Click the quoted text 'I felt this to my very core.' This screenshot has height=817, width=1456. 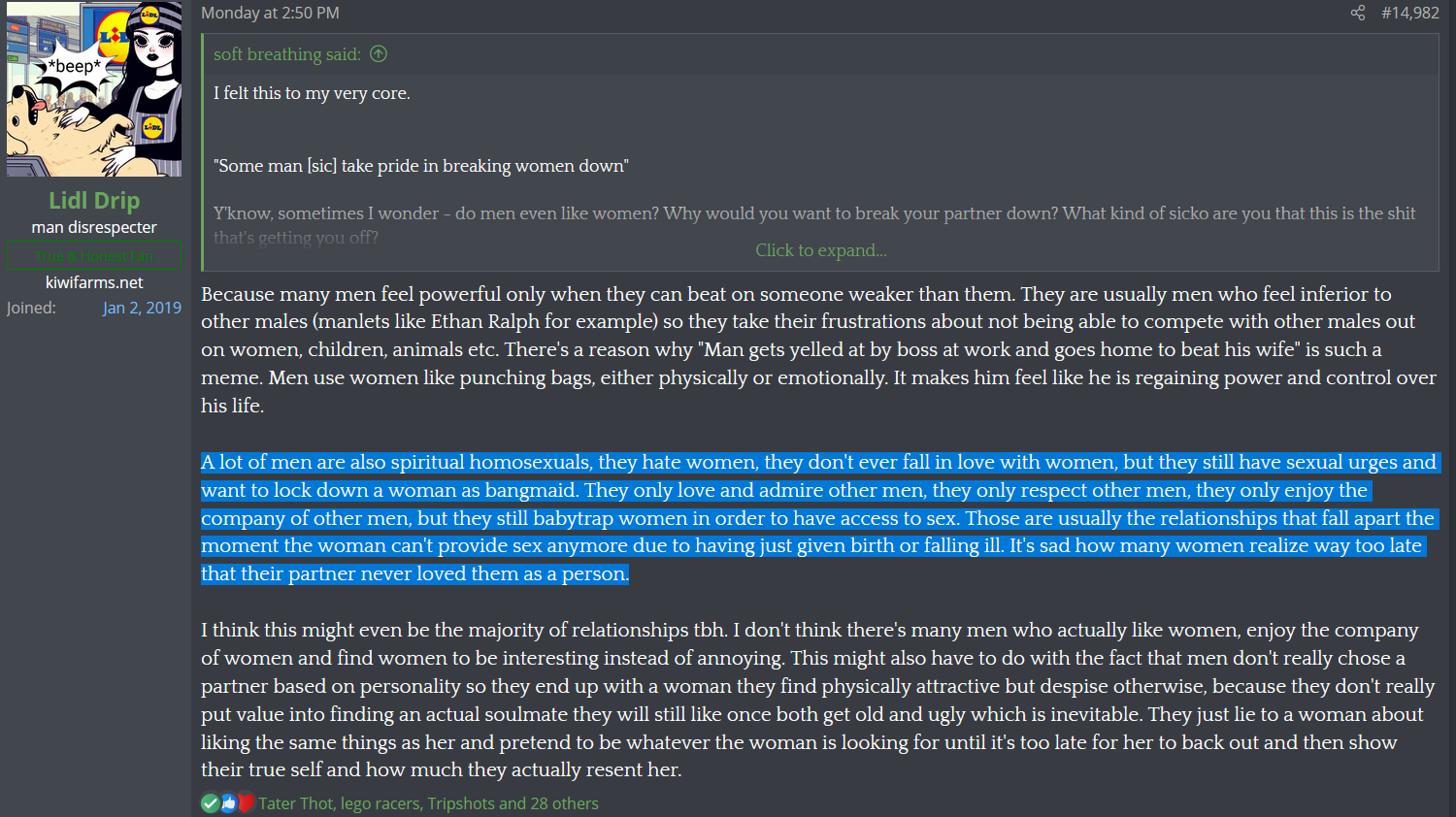click(x=312, y=93)
